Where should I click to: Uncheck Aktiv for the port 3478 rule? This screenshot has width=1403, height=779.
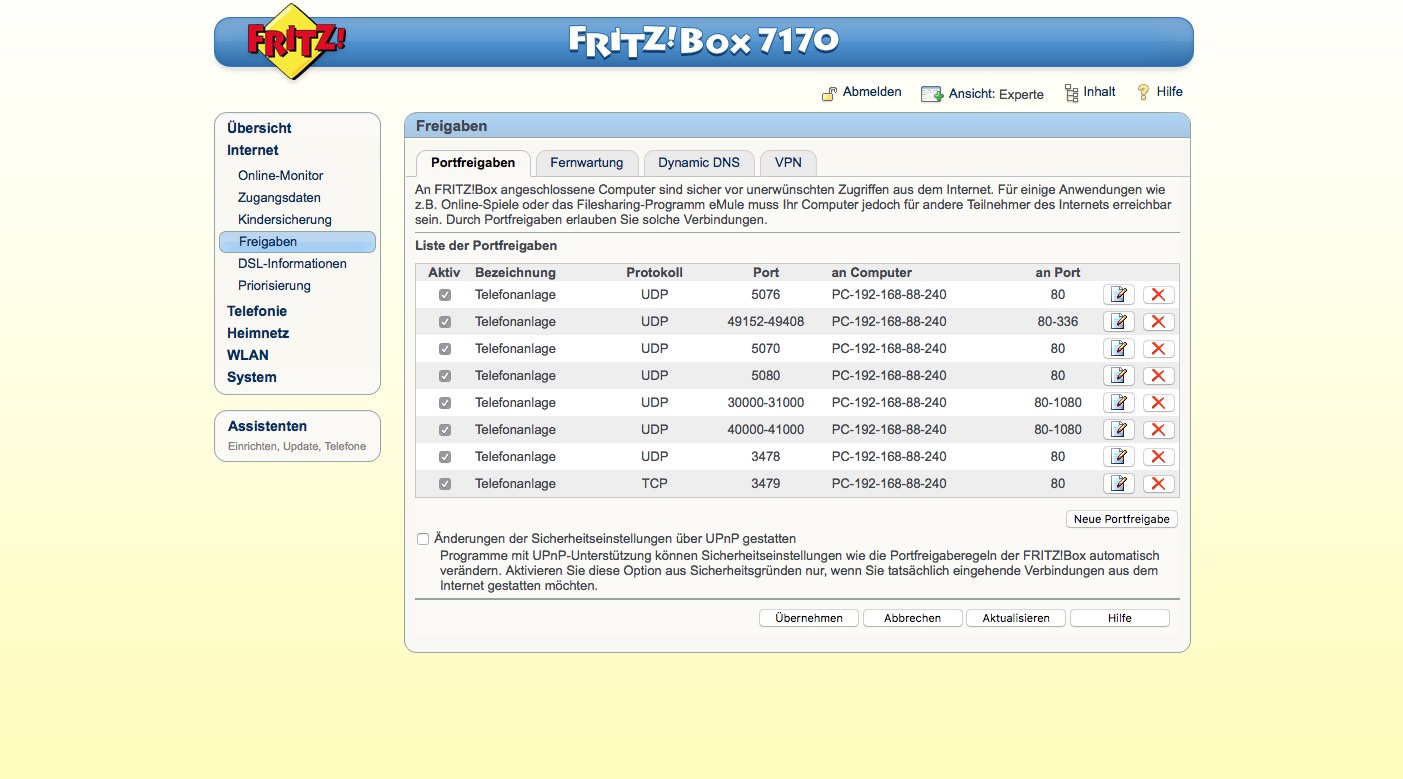point(445,457)
